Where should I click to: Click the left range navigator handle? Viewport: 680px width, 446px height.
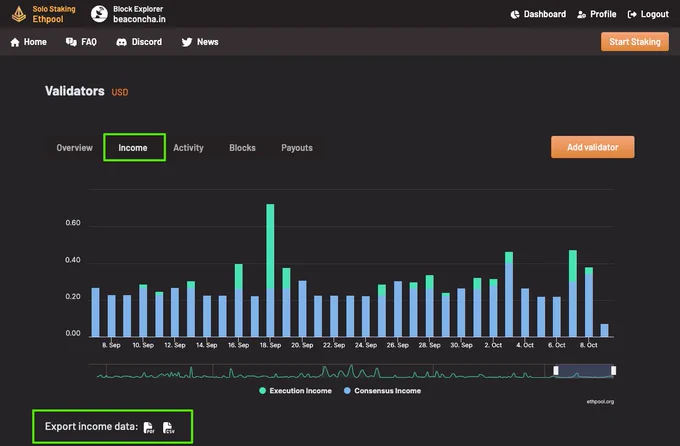(x=556, y=371)
